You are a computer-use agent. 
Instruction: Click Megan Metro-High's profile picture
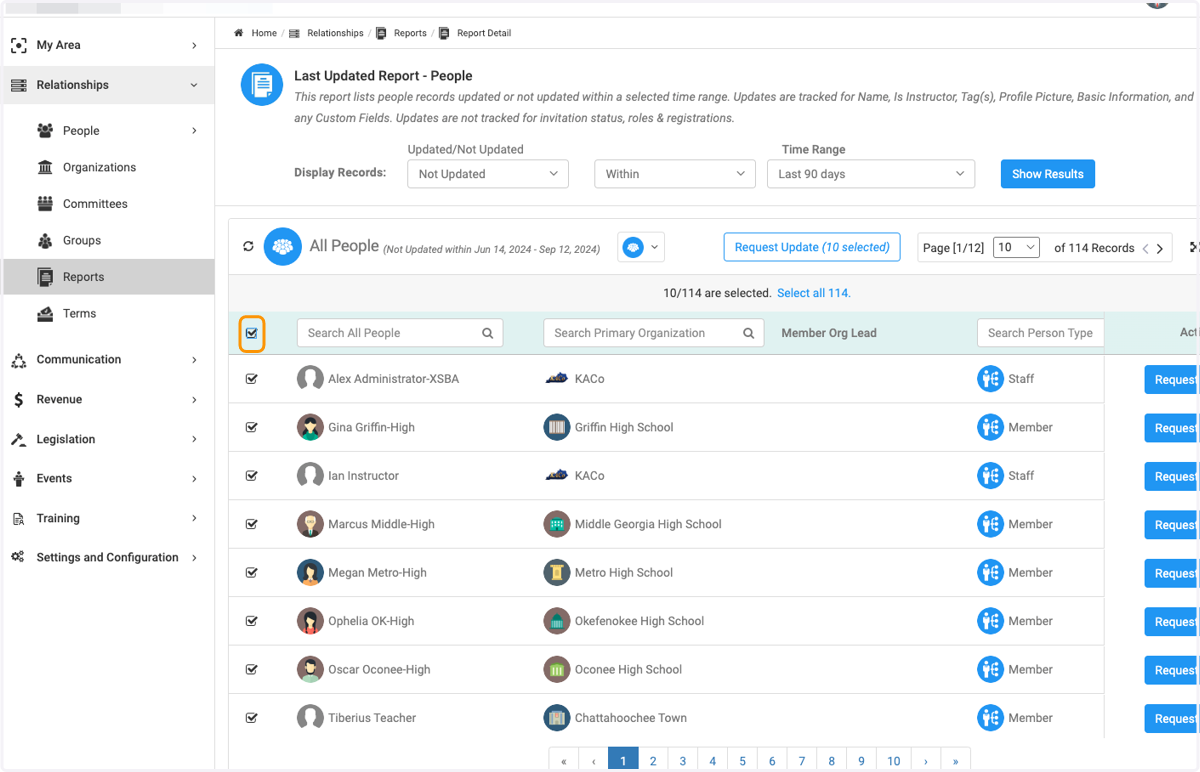pos(310,572)
